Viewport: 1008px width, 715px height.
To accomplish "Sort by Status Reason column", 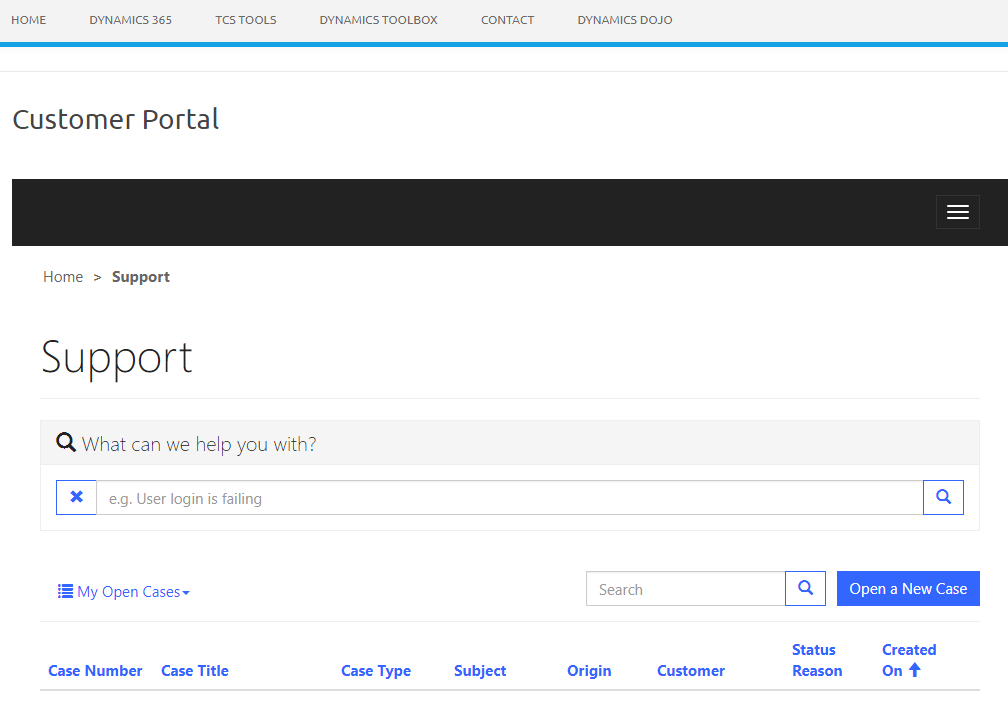I will (x=817, y=660).
